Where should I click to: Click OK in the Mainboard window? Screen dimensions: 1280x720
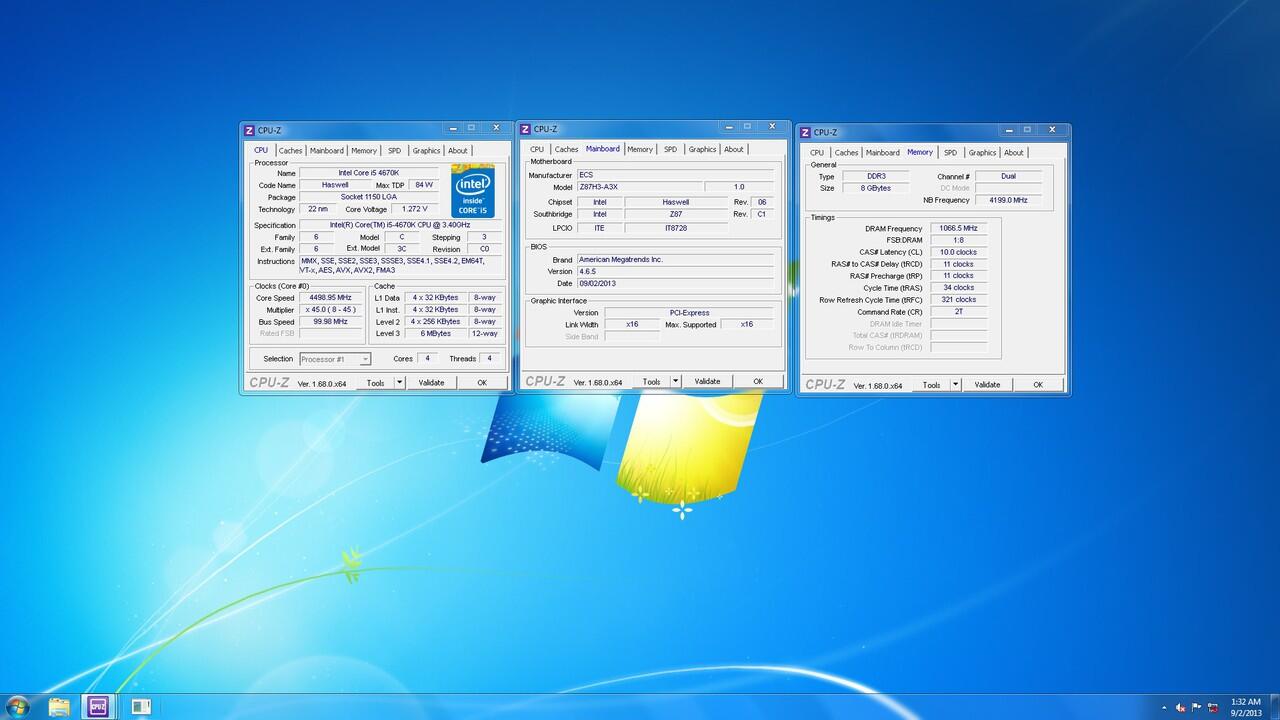click(758, 381)
